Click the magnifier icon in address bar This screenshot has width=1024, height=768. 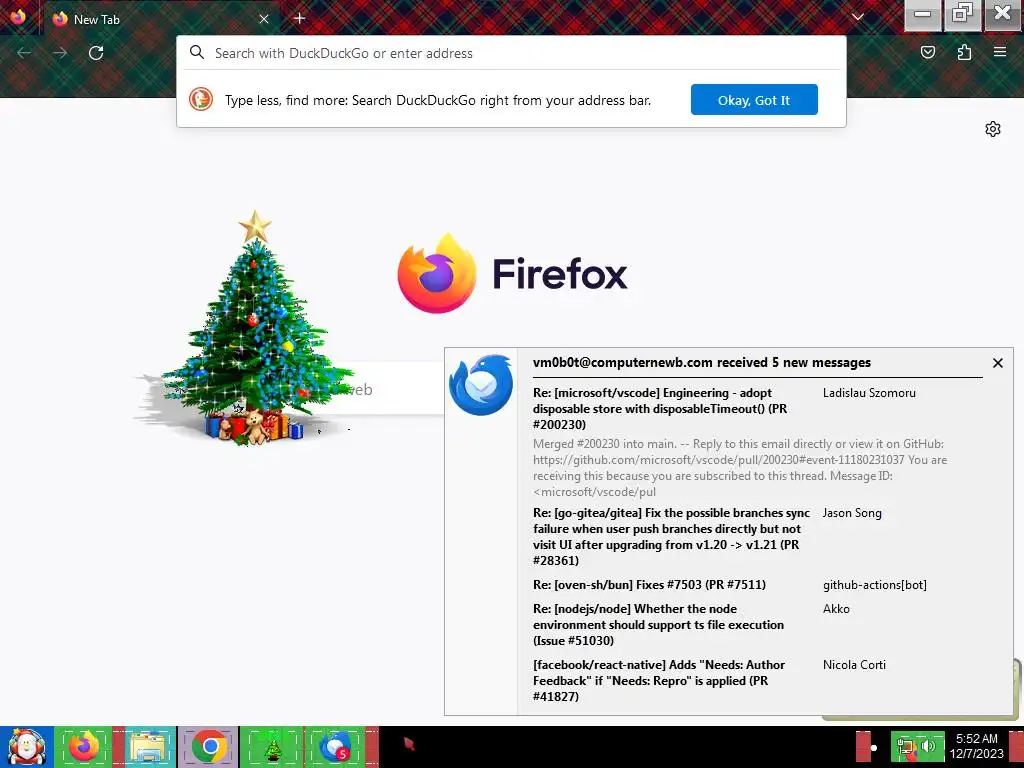[x=197, y=52]
